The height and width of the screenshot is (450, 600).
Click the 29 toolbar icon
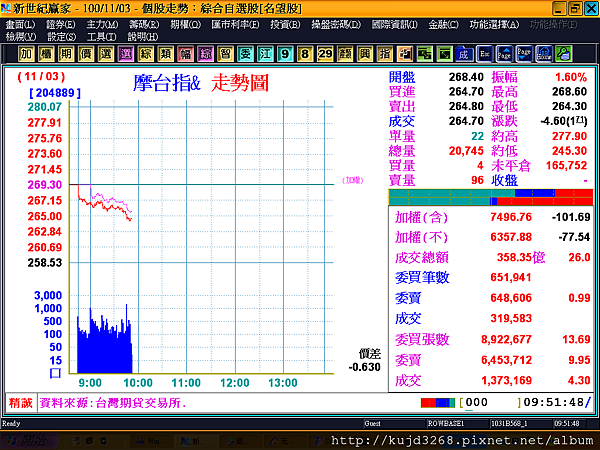point(325,54)
